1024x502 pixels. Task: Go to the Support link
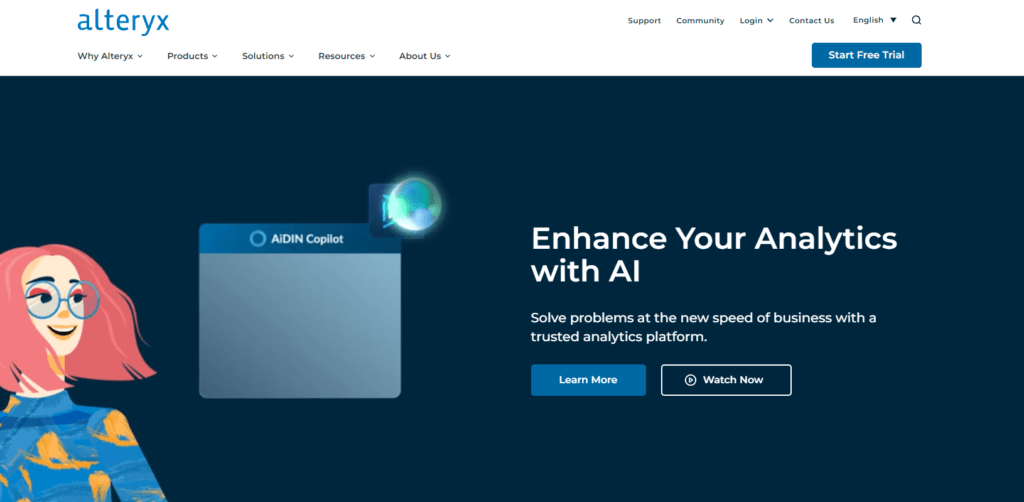click(x=644, y=21)
